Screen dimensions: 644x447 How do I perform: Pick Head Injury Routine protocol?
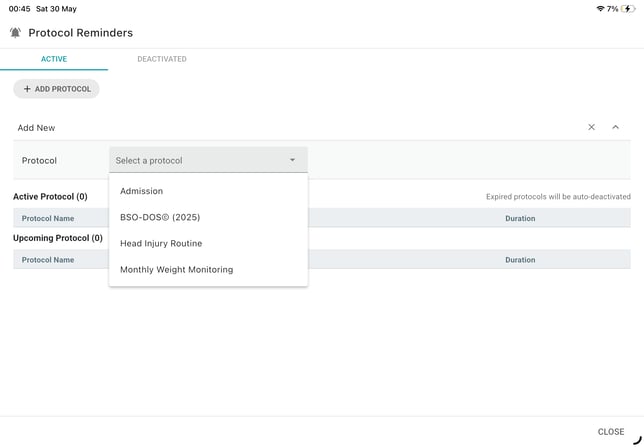[x=208, y=244]
